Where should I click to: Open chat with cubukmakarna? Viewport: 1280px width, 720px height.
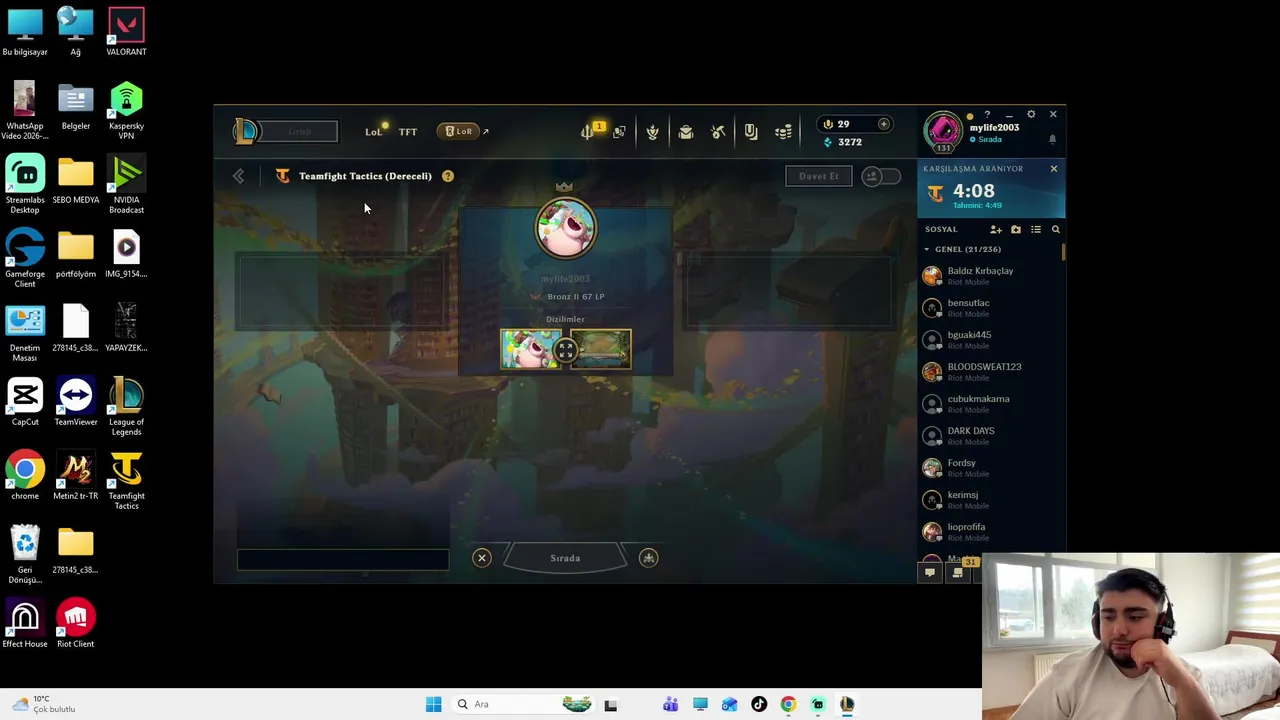coord(990,403)
